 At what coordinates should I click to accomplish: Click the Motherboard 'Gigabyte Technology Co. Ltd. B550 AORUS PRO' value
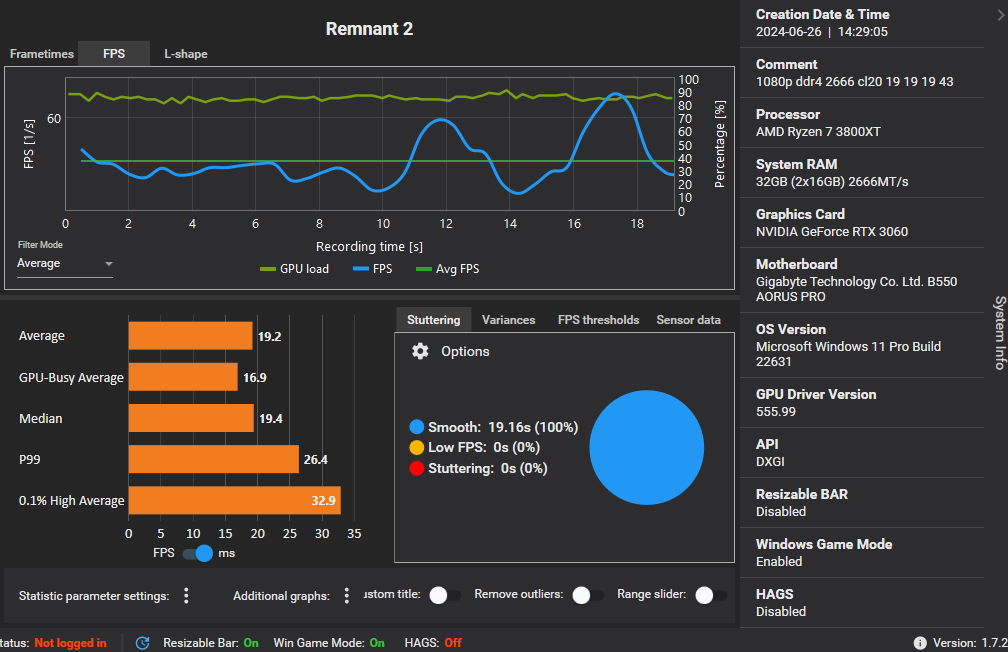[856, 289]
